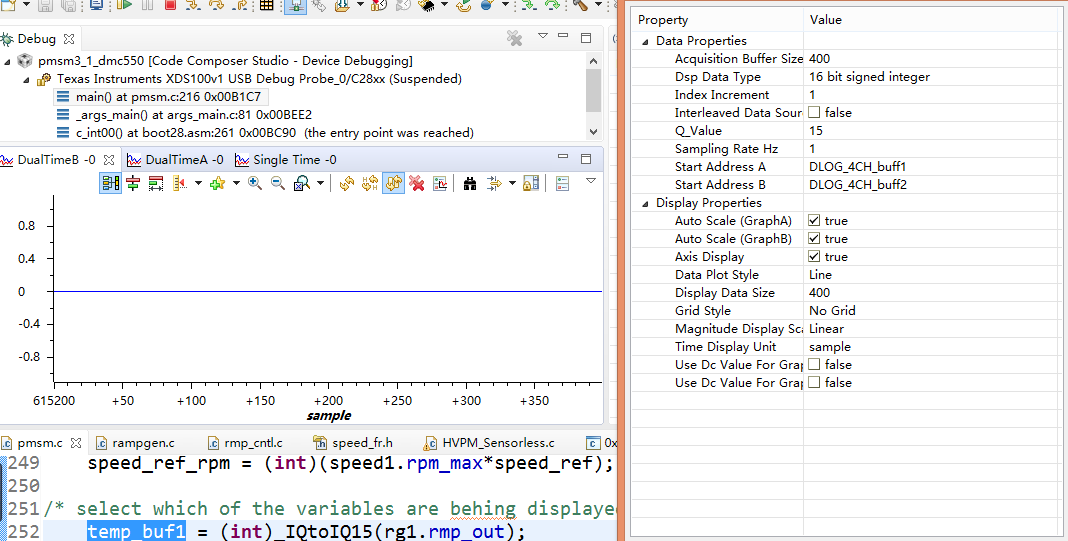Image resolution: width=1068 pixels, height=541 pixels.
Task: Switch to the Single Time -0 tab
Action: [x=285, y=160]
